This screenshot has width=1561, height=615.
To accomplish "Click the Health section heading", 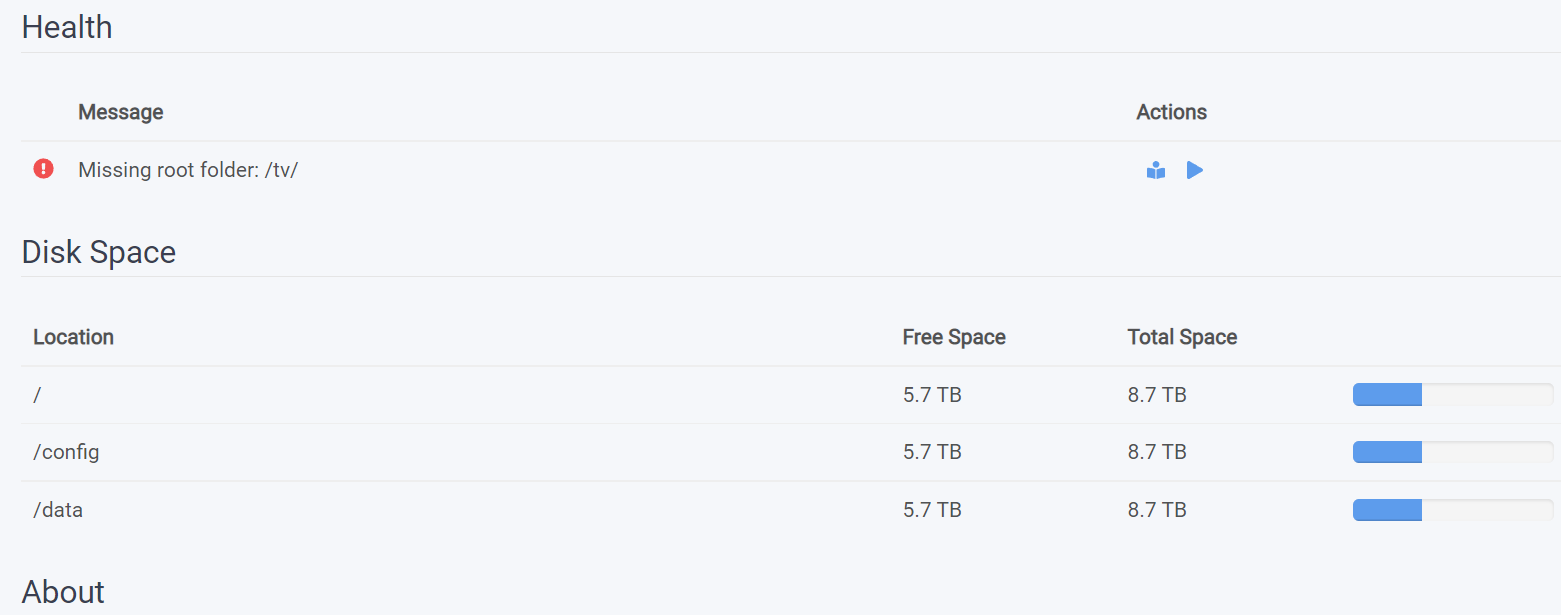I will tap(66, 27).
